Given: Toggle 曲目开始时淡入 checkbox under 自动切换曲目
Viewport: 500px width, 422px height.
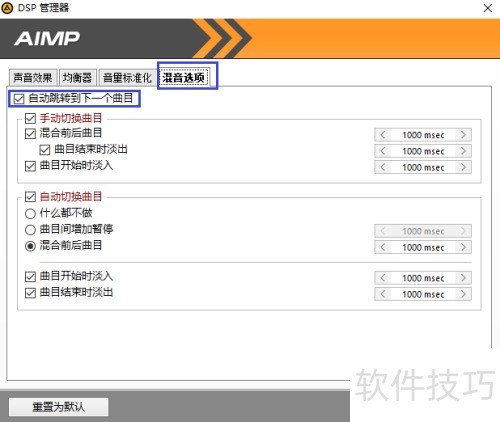Looking at the screenshot, I should [30, 277].
